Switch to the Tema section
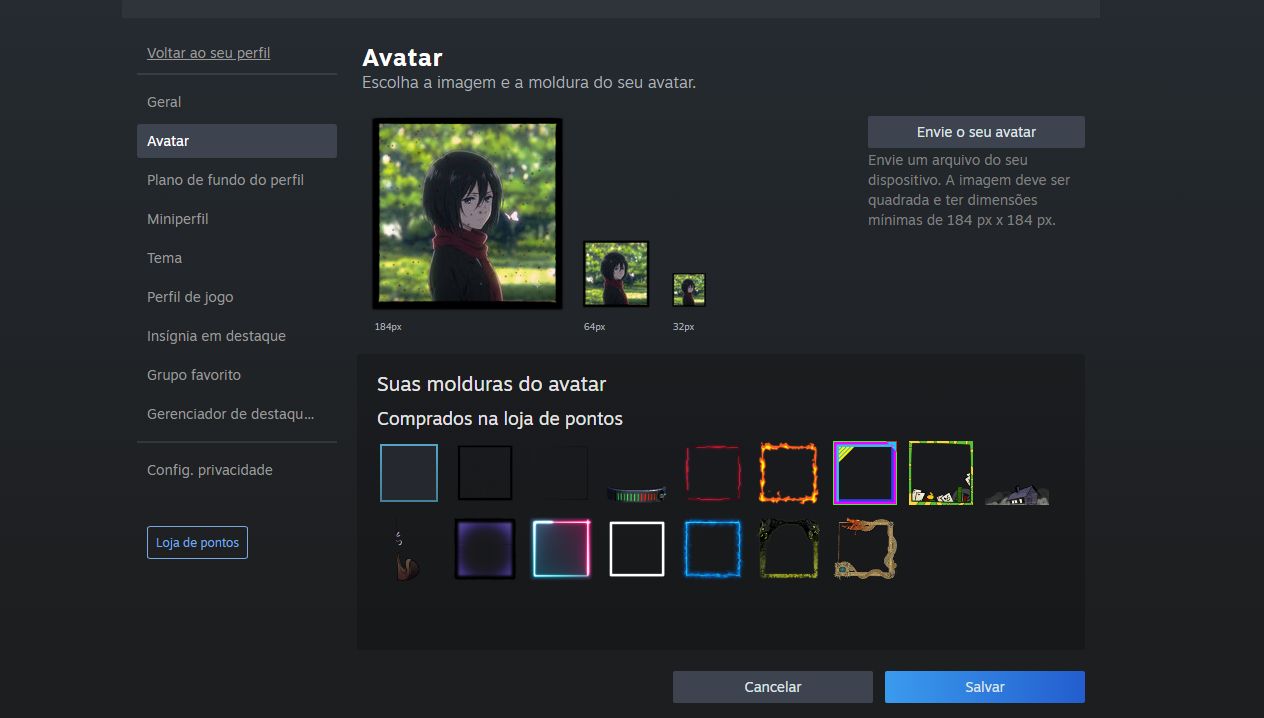The width and height of the screenshot is (1264, 718). pyautogui.click(x=237, y=258)
